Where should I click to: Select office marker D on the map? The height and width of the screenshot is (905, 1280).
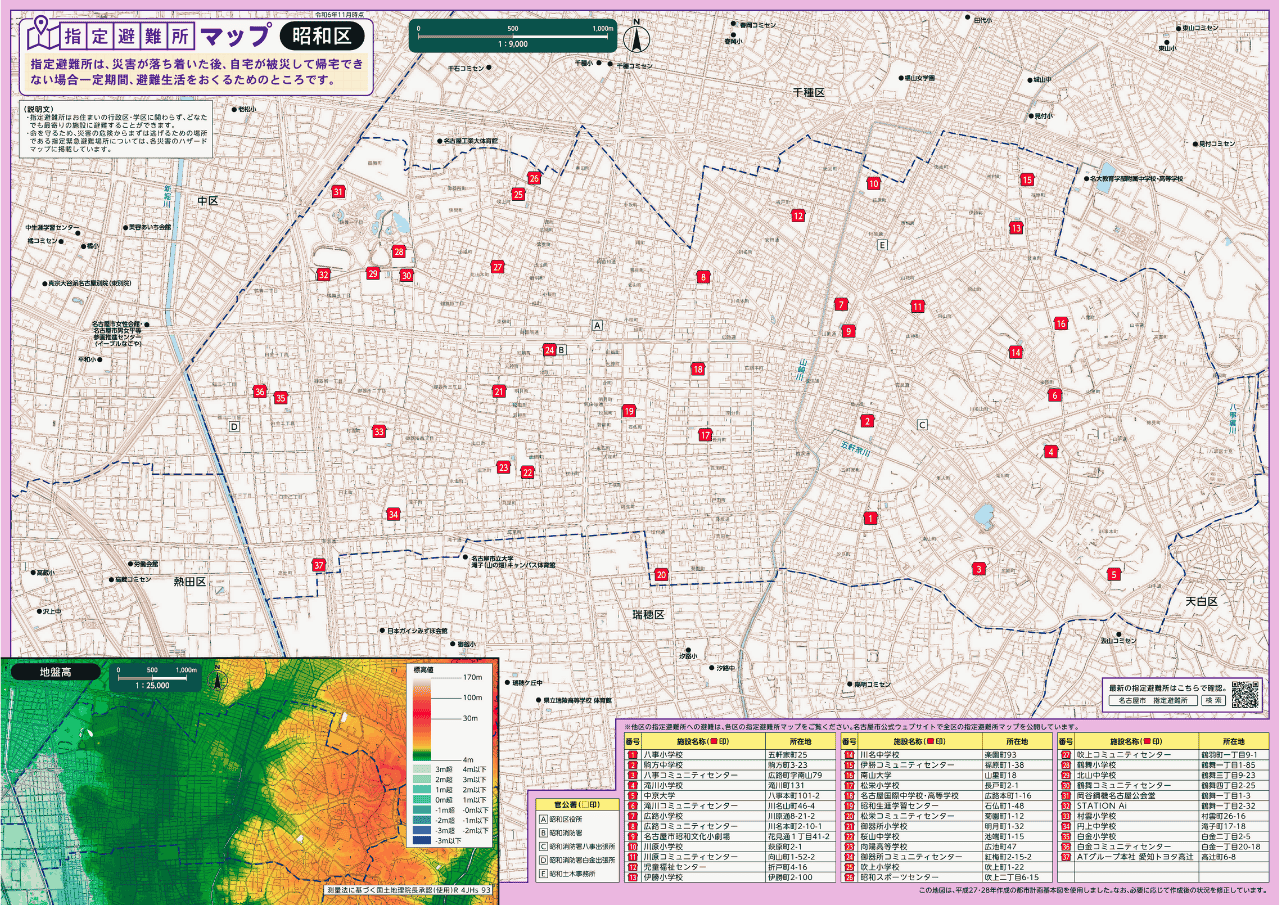coord(235,427)
